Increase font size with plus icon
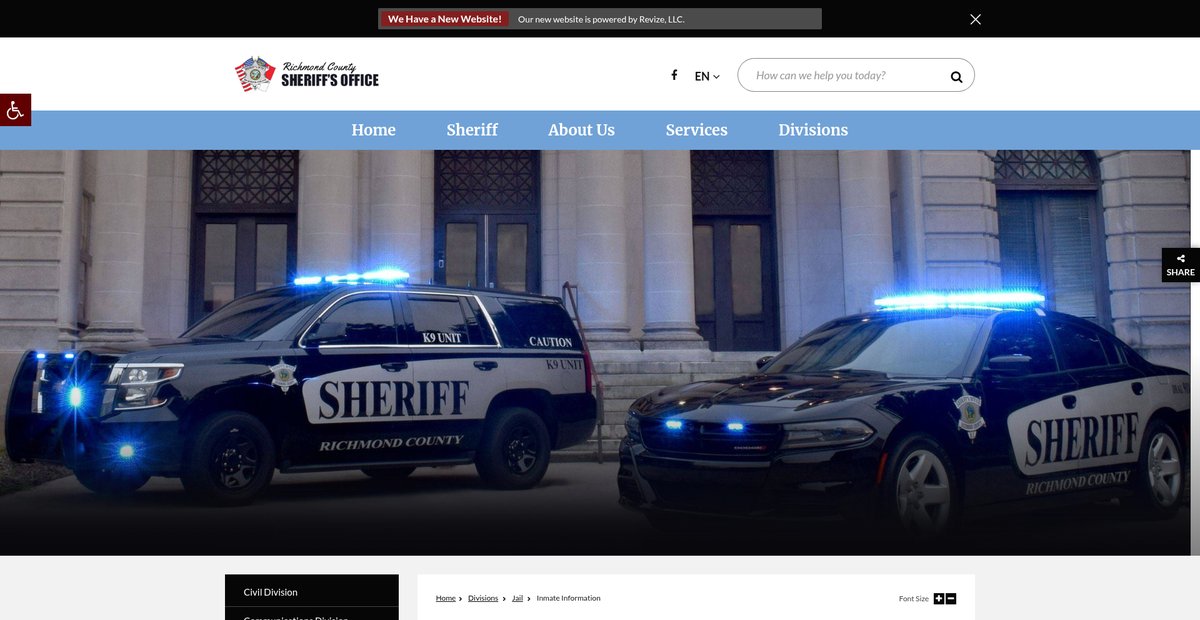 click(939, 598)
